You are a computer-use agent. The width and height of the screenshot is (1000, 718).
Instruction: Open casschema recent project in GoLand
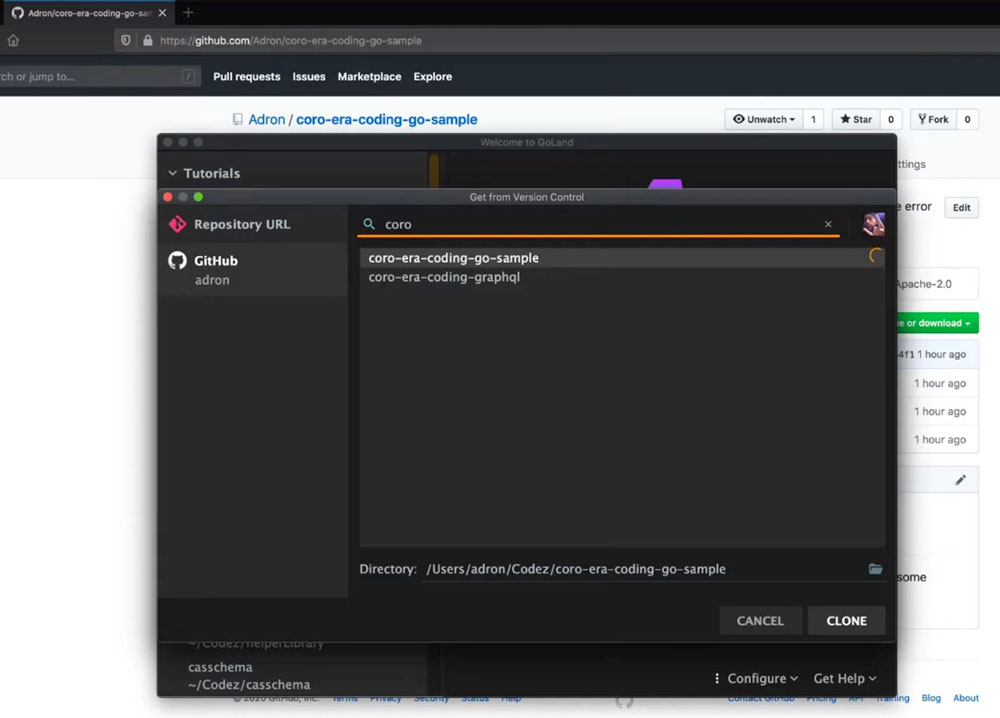tap(249, 675)
